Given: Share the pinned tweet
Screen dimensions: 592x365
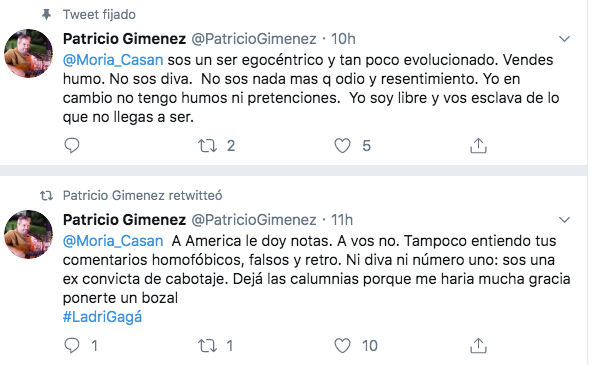Looking at the screenshot, I should 478,145.
